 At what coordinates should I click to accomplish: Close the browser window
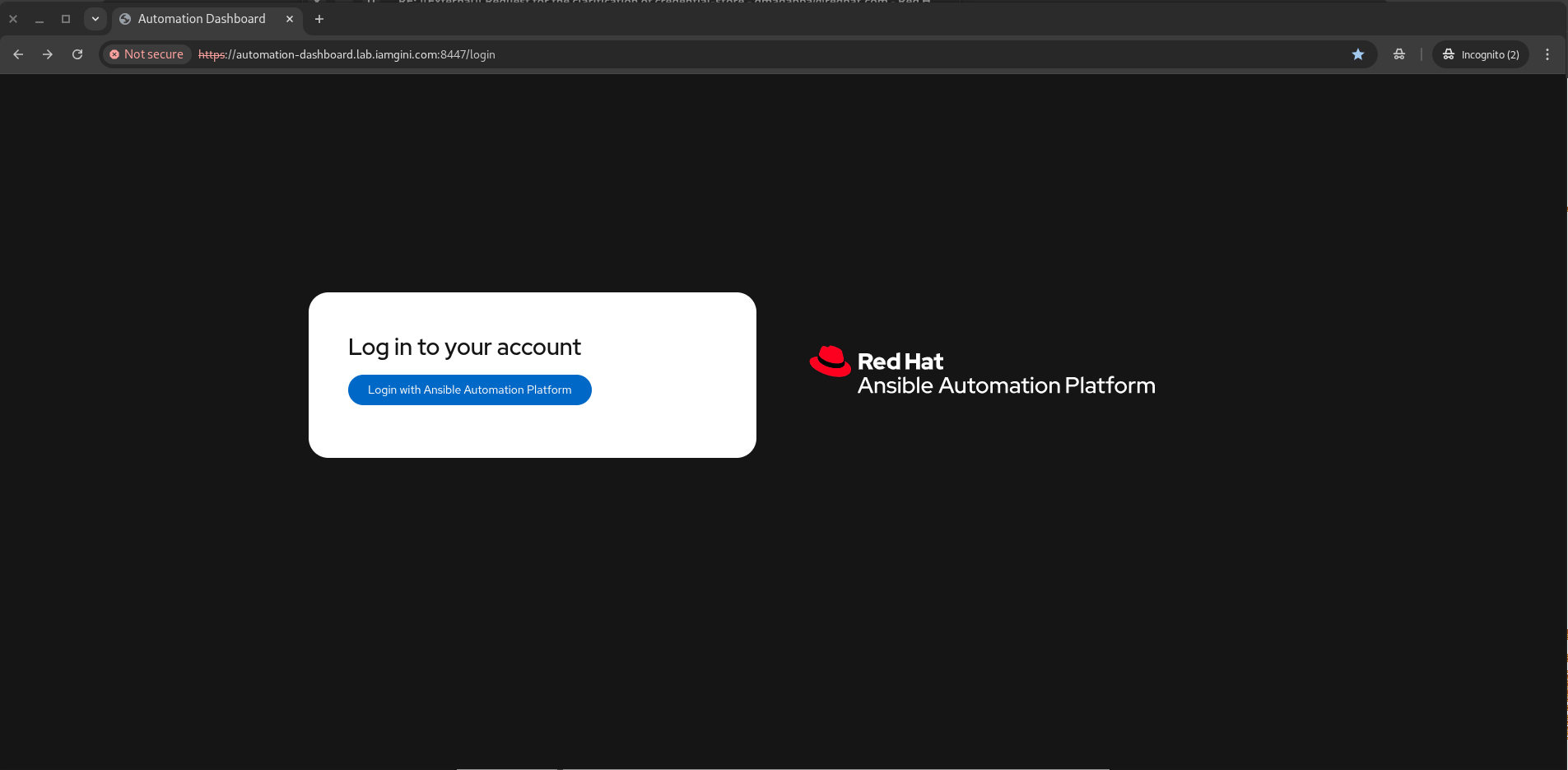[x=13, y=19]
